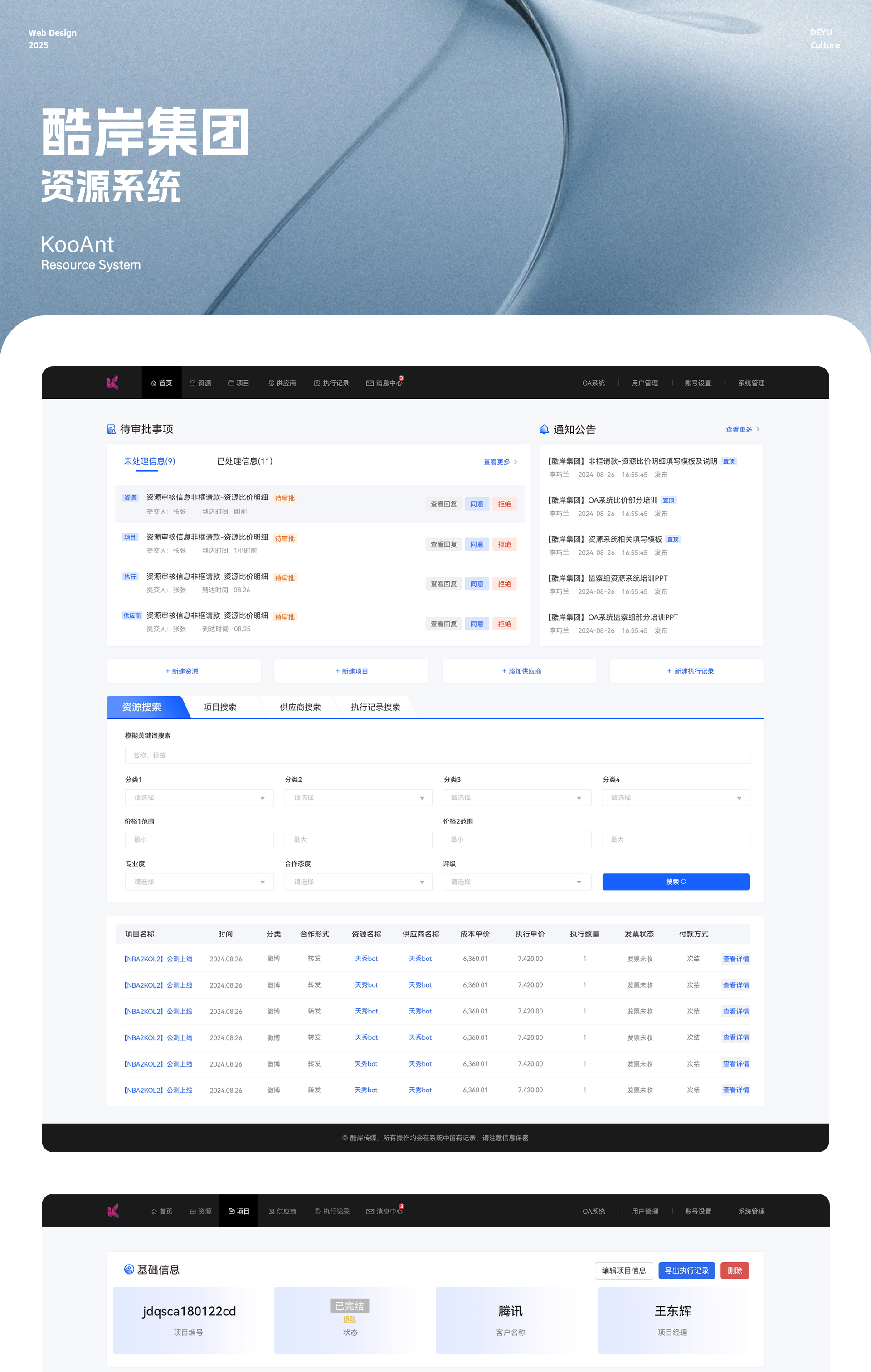Click the 待审批事项 document icon

pyautogui.click(x=111, y=429)
